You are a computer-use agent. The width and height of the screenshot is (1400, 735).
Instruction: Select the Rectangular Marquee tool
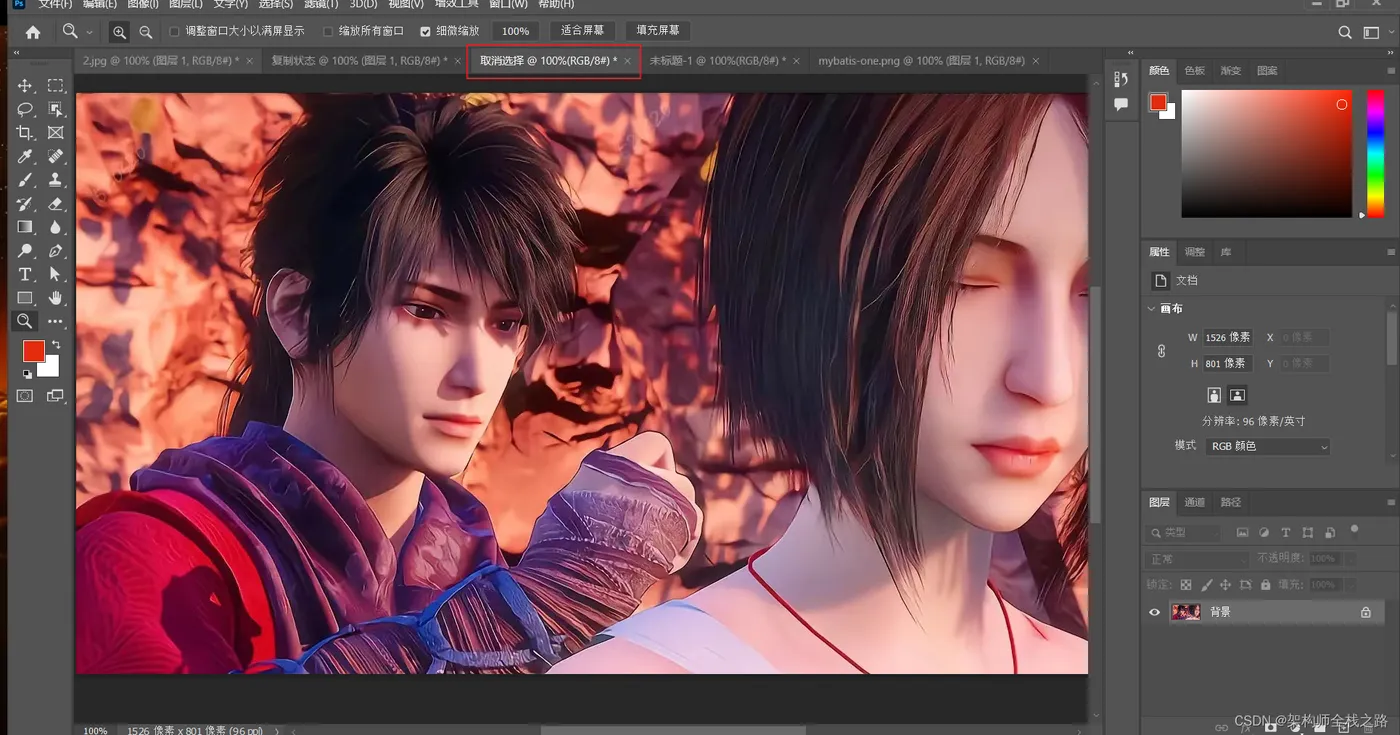tap(56, 86)
